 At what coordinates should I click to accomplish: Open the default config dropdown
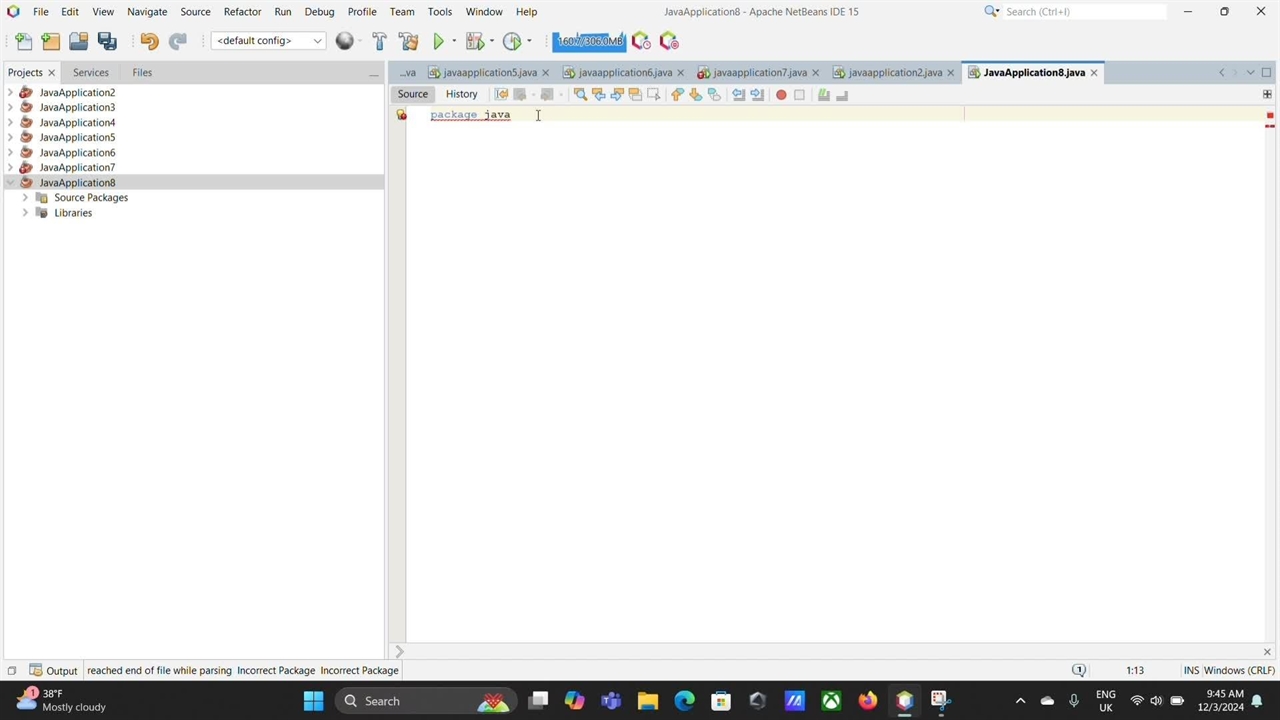(x=268, y=41)
